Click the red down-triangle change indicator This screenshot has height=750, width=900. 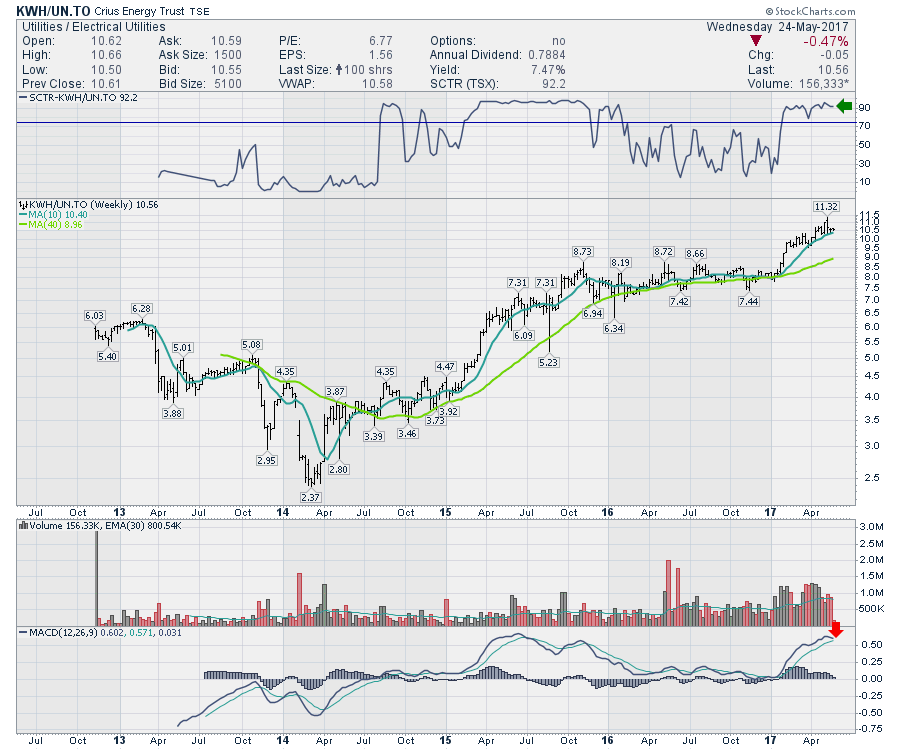756,41
